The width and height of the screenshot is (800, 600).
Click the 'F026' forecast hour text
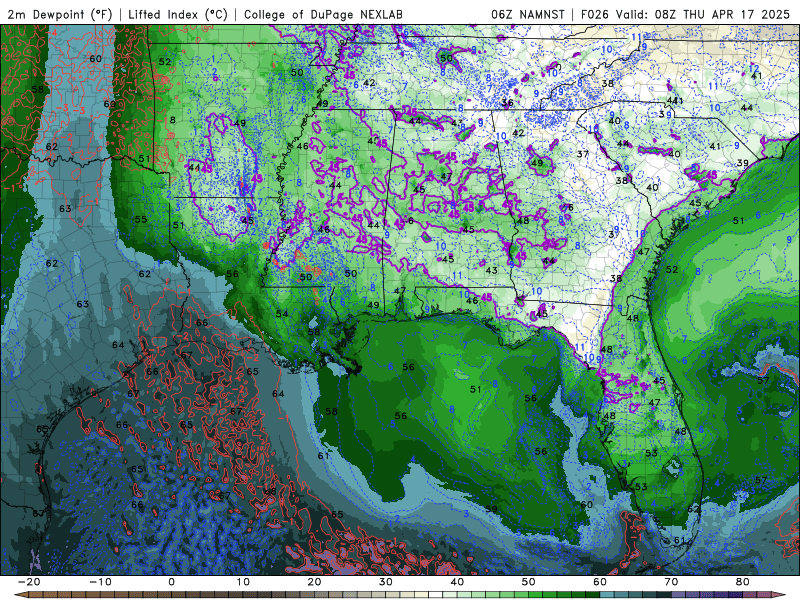pos(595,14)
